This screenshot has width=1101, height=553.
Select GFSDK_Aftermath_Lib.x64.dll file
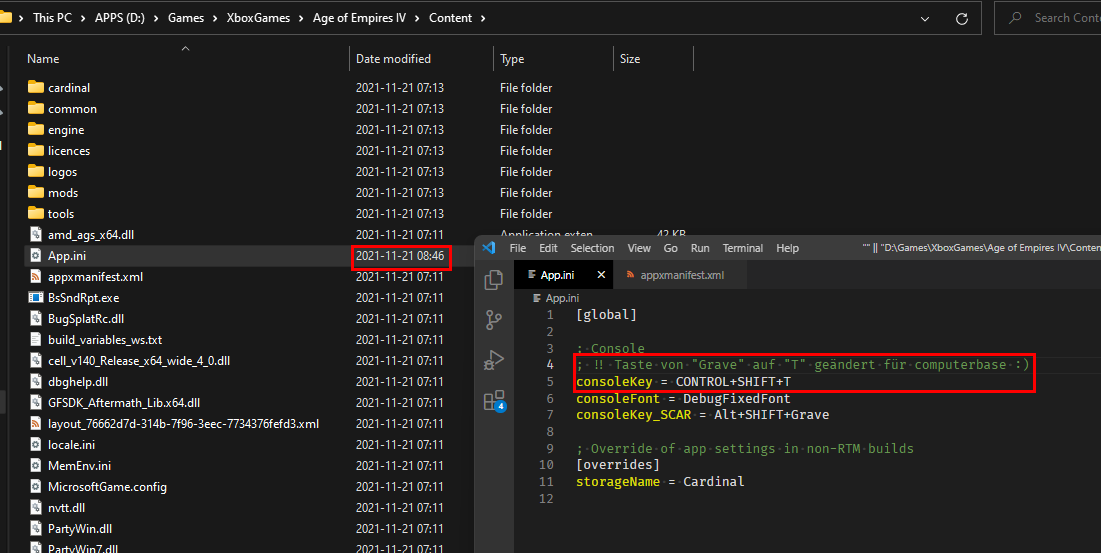(124, 403)
